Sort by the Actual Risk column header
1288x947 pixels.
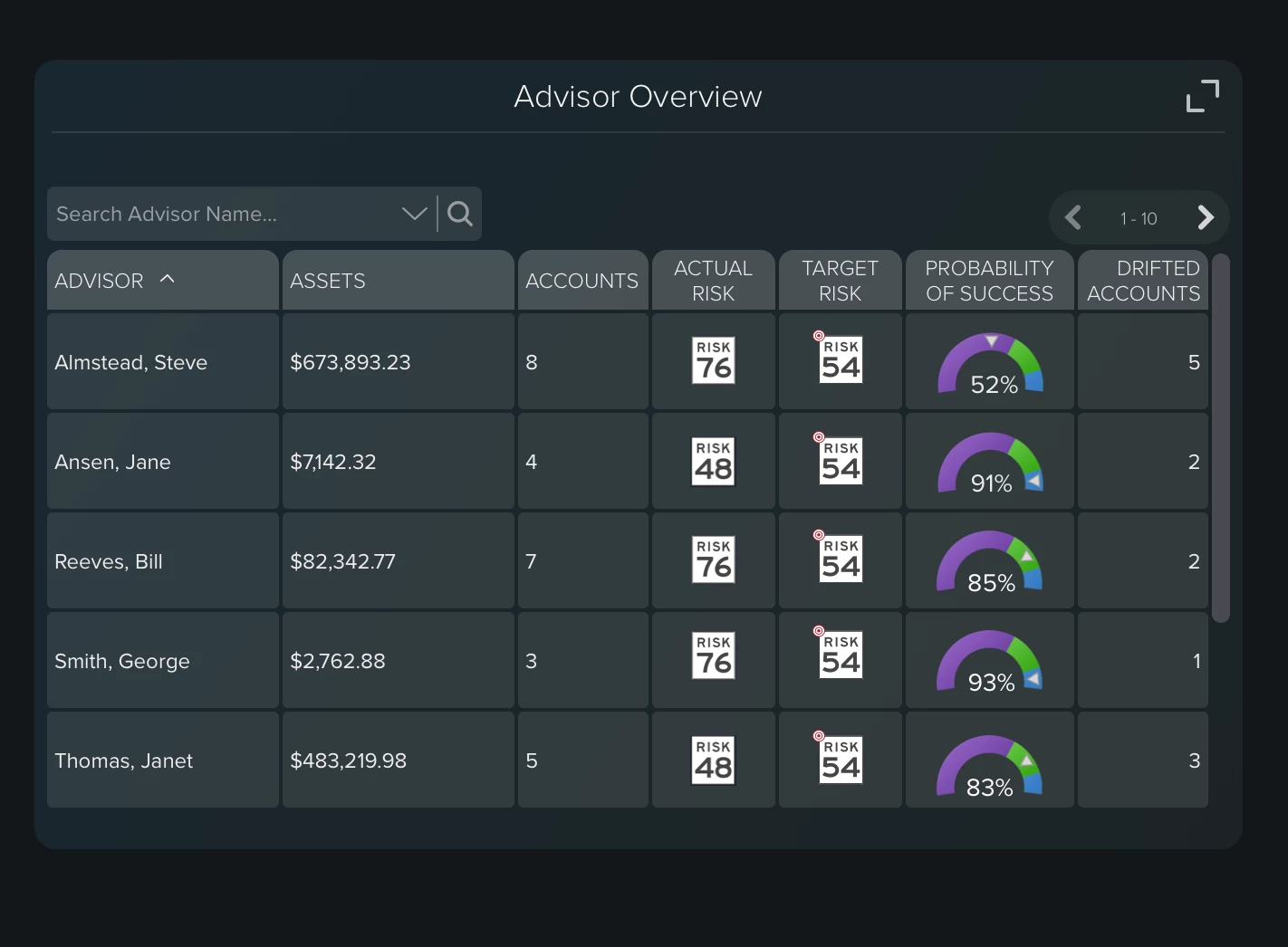coord(714,281)
